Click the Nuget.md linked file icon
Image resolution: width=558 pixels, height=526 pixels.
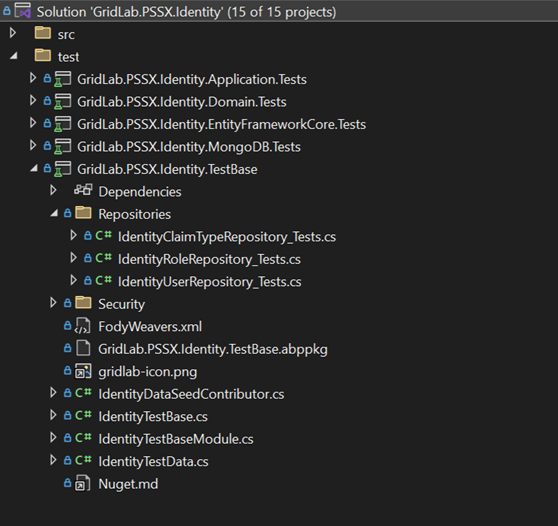pyautogui.click(x=82, y=483)
